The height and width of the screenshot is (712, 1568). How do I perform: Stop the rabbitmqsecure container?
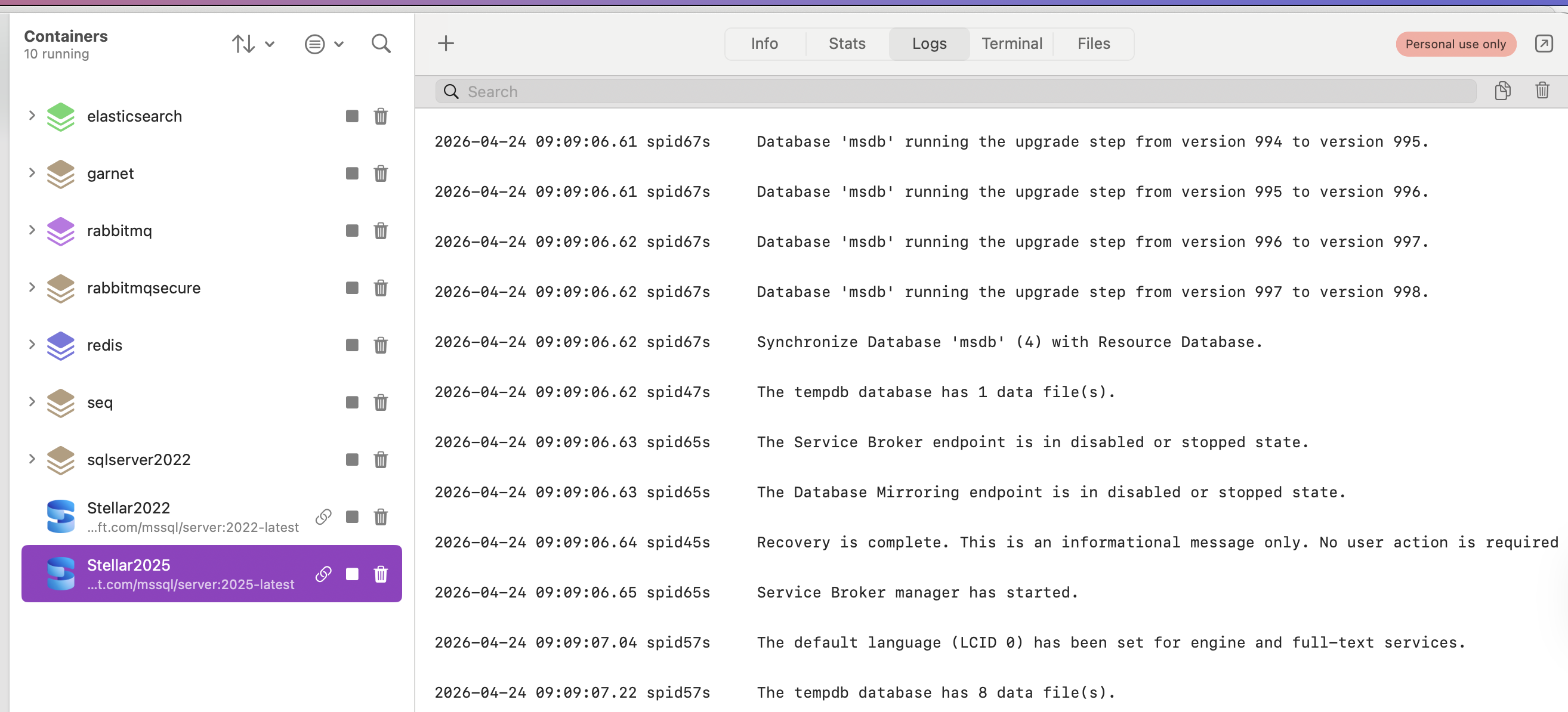352,288
